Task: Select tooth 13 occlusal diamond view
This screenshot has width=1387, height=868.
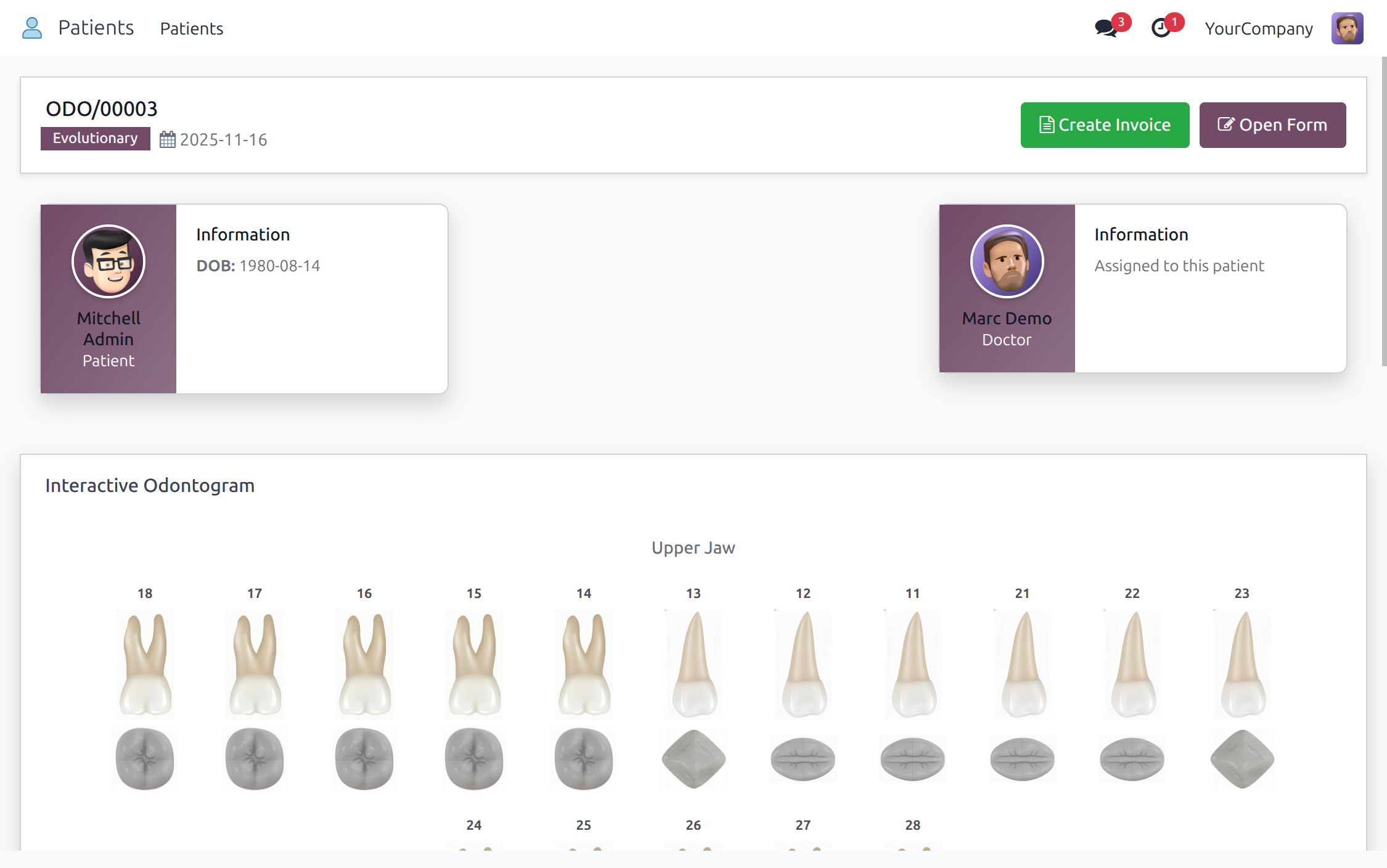Action: (693, 759)
